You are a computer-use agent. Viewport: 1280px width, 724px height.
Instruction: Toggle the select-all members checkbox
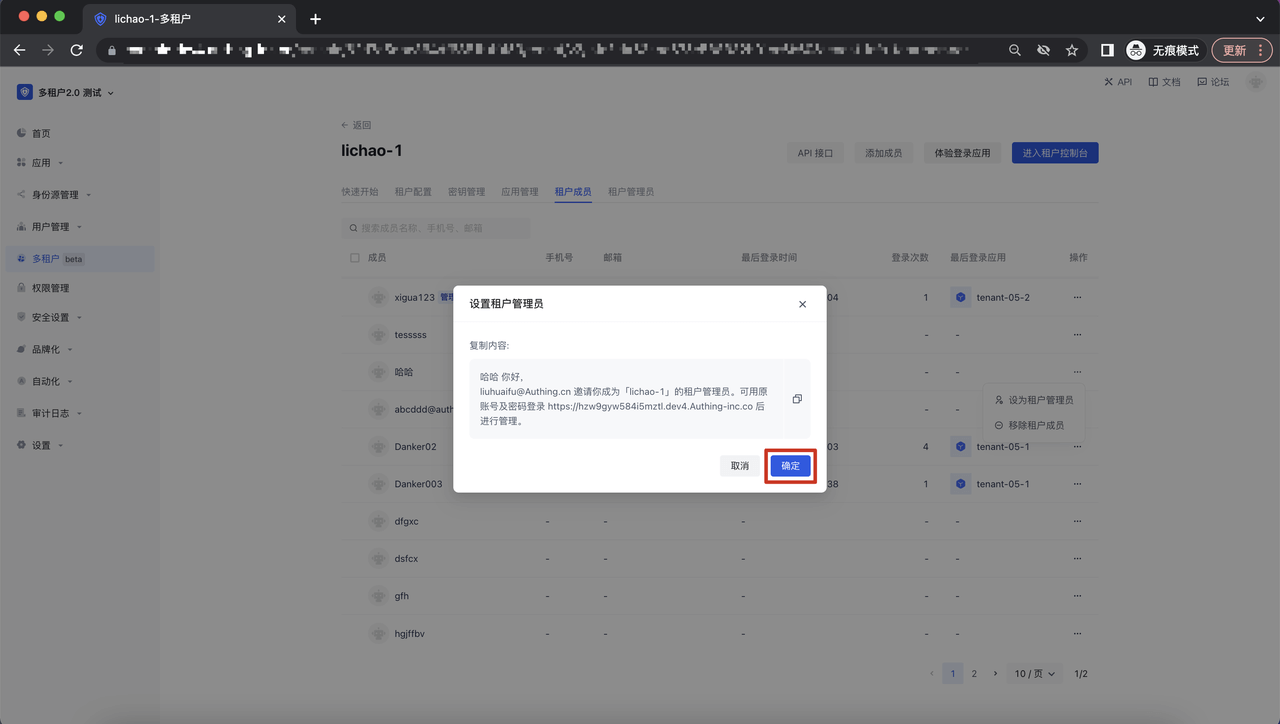[x=355, y=258]
